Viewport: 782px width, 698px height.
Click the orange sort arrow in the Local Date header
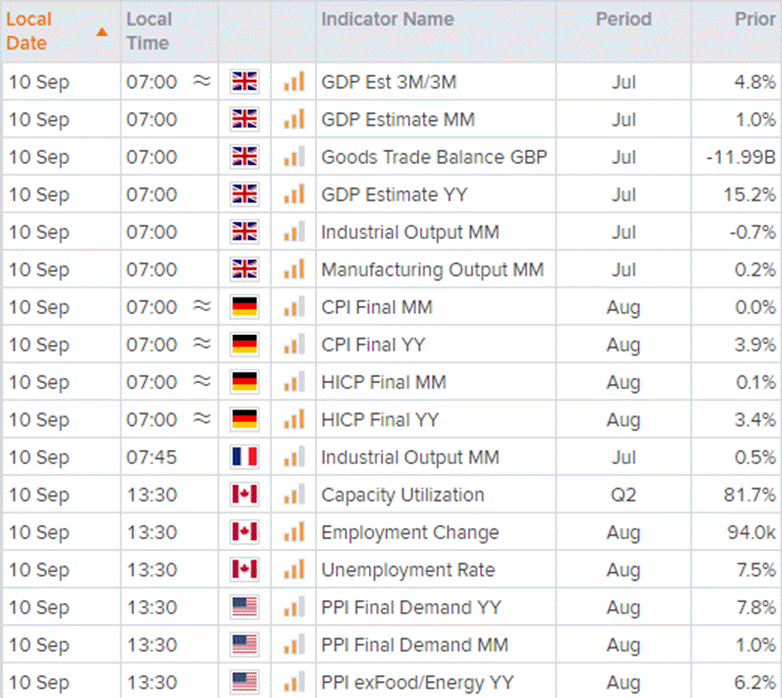click(x=101, y=31)
